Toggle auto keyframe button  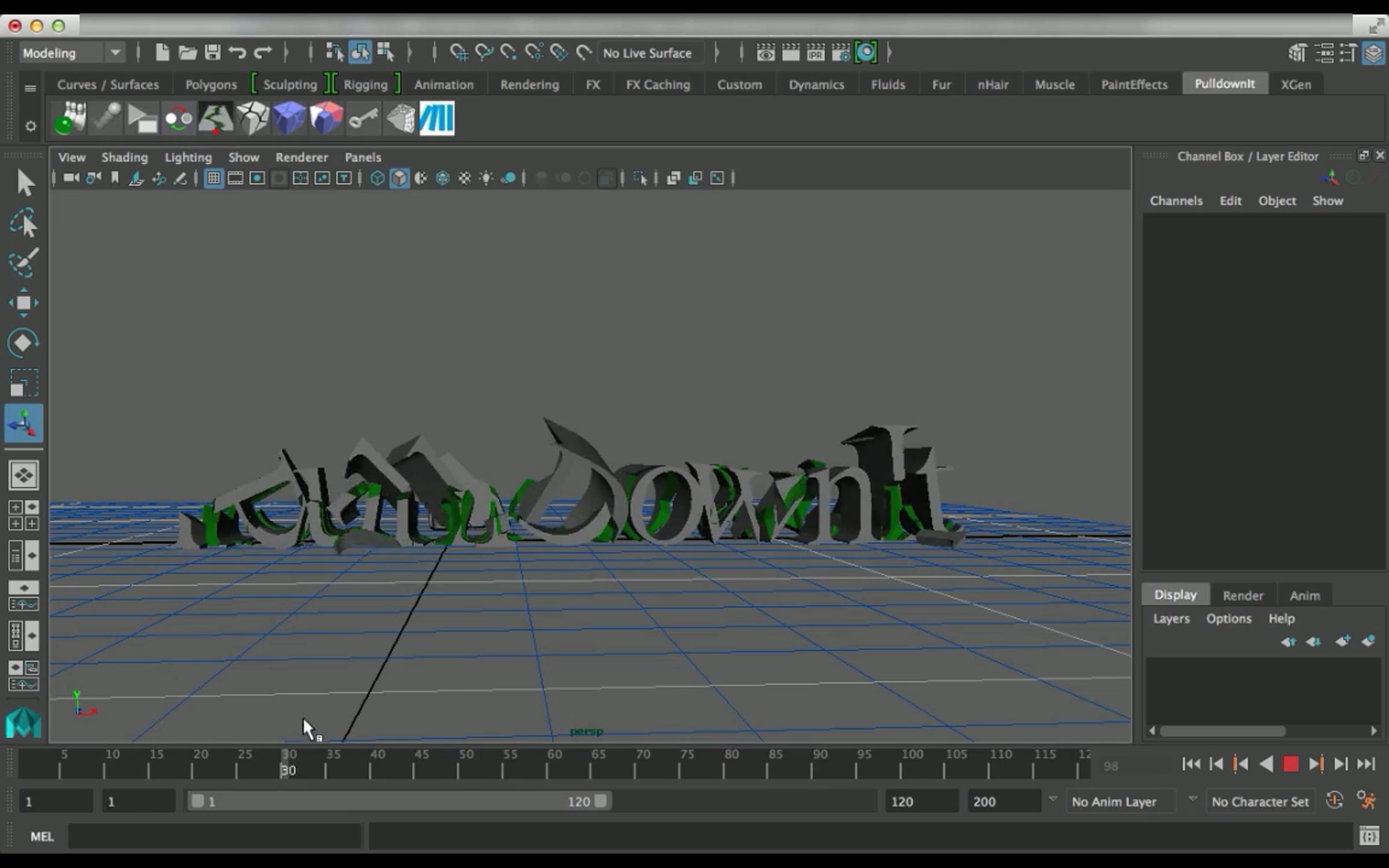1334,801
